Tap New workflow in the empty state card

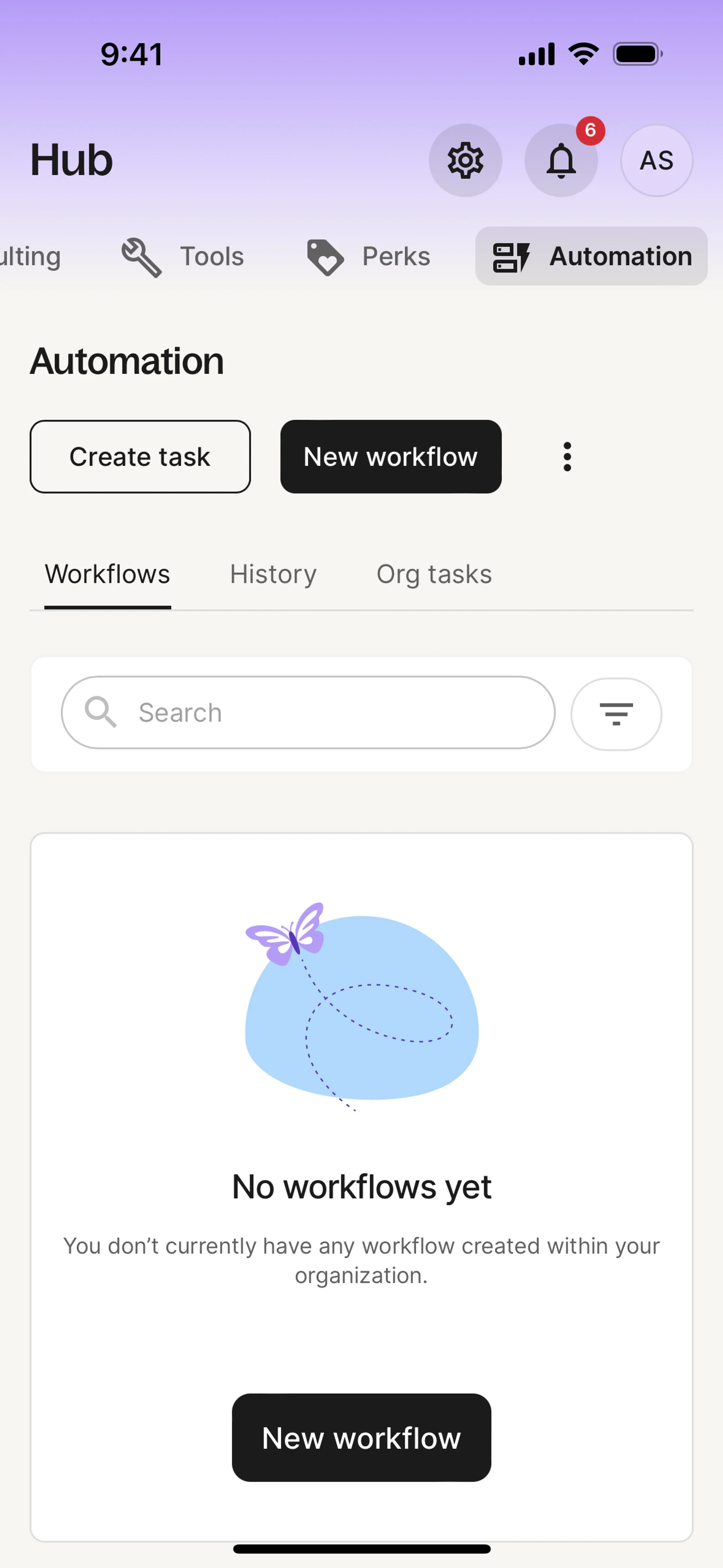tap(361, 1438)
